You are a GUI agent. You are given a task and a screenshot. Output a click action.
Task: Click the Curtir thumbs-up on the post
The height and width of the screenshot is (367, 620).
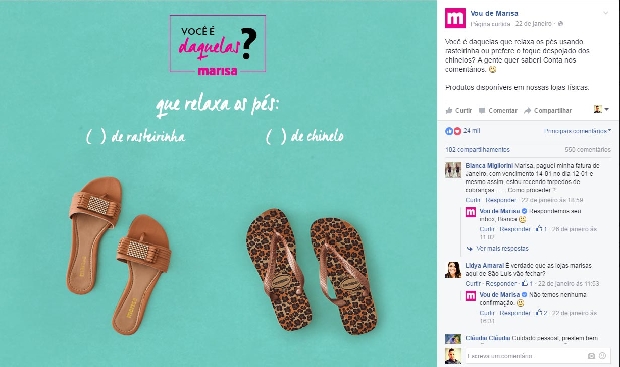[x=449, y=110]
